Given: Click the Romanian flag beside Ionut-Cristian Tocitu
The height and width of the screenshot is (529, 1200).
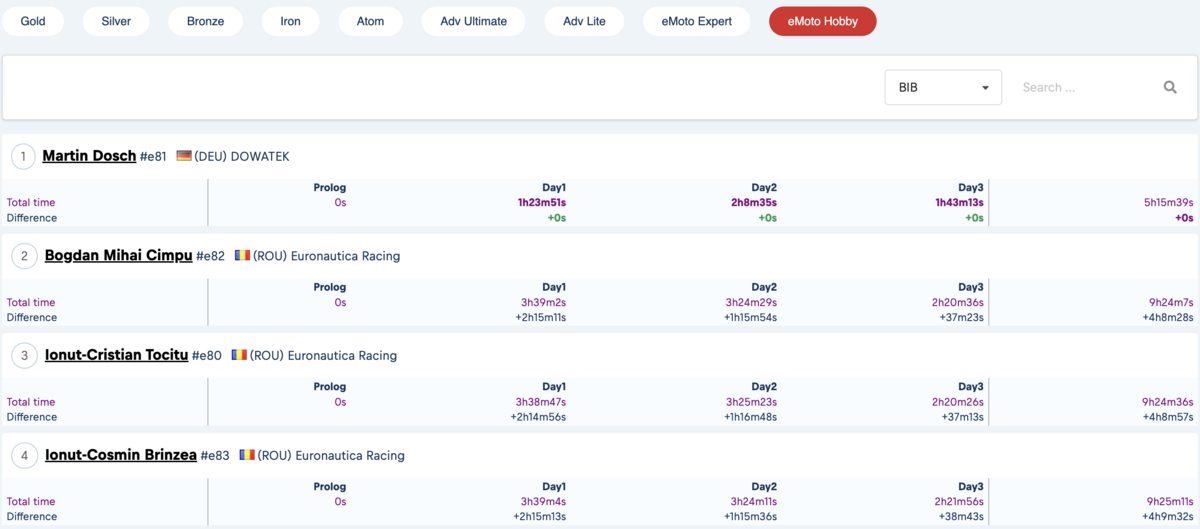Looking at the screenshot, I should pyautogui.click(x=239, y=355).
